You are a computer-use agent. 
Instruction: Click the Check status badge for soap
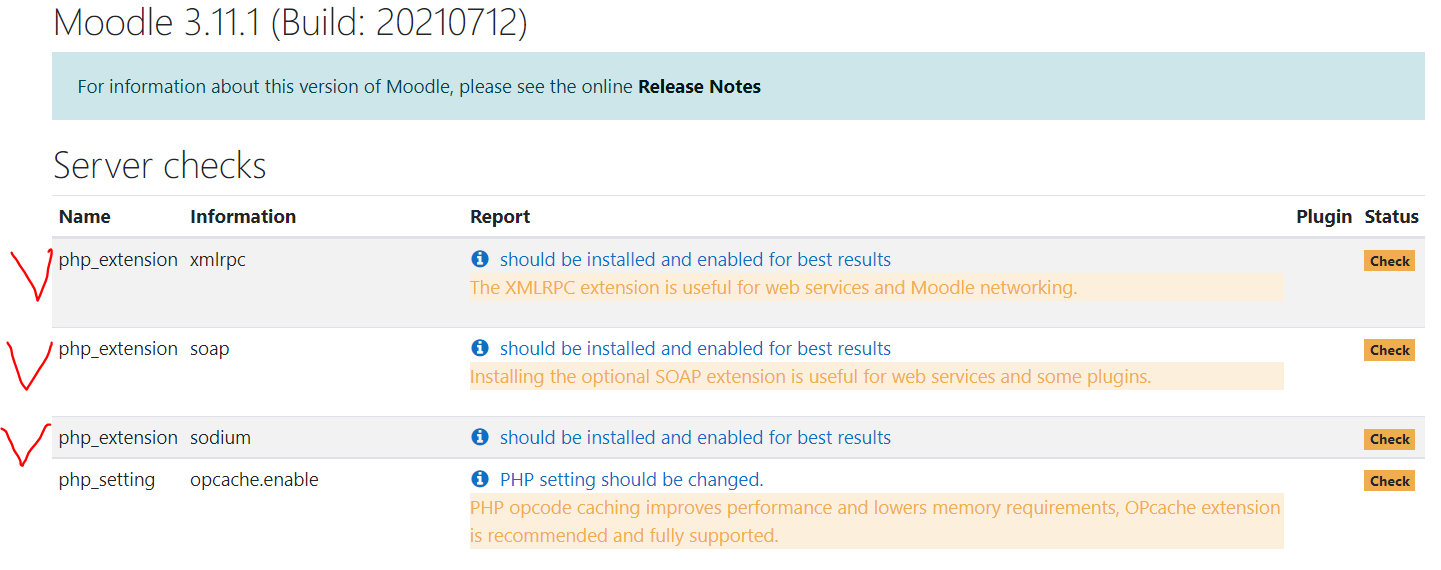tap(1389, 350)
